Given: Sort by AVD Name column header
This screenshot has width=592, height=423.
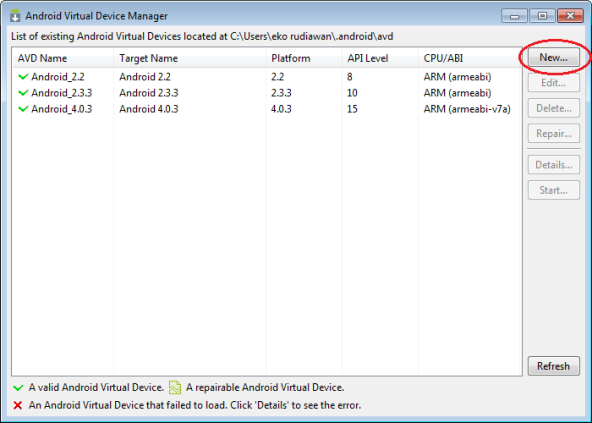Looking at the screenshot, I should click(x=63, y=58).
